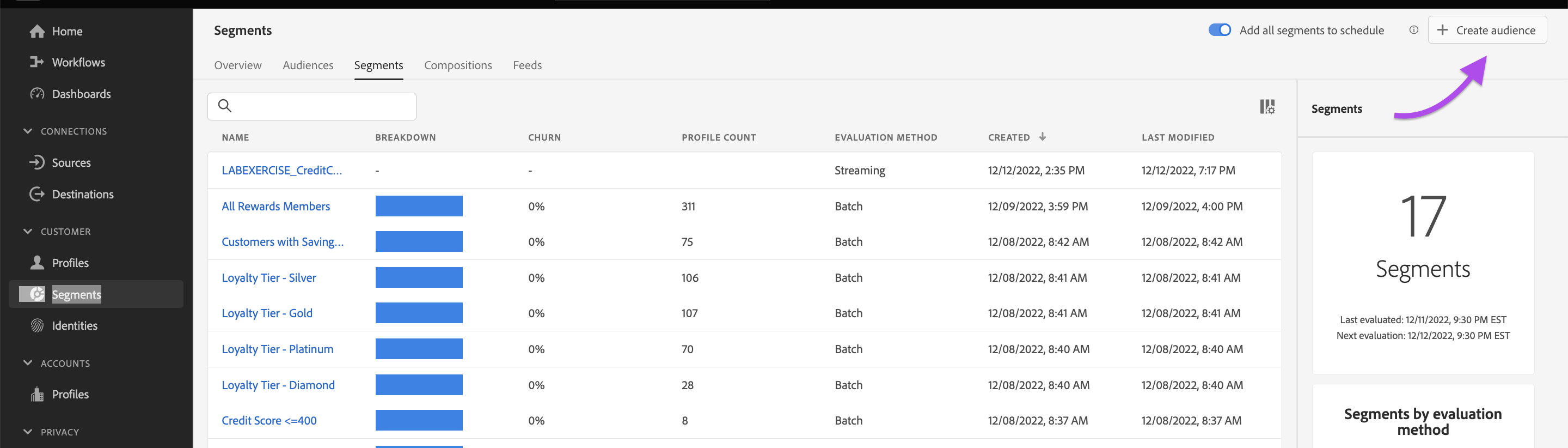Open Customers with Saving... segment
This screenshot has width=1568, height=448.
point(283,241)
